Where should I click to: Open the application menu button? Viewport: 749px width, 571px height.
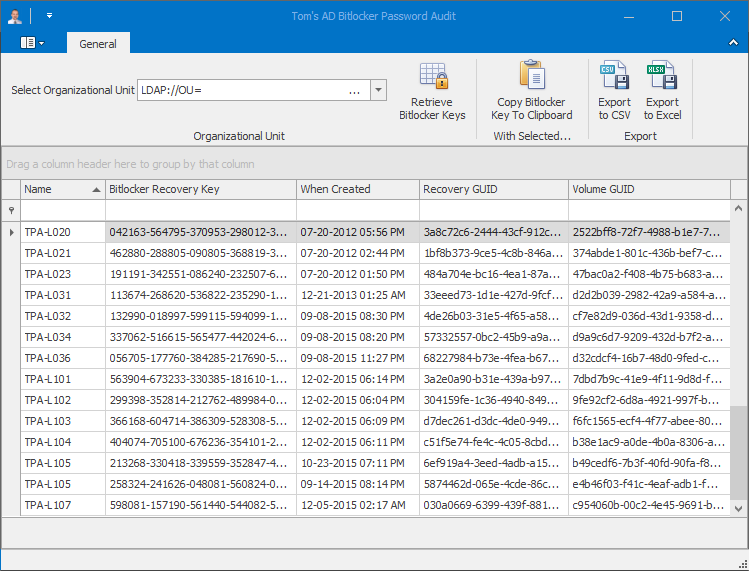pos(32,43)
